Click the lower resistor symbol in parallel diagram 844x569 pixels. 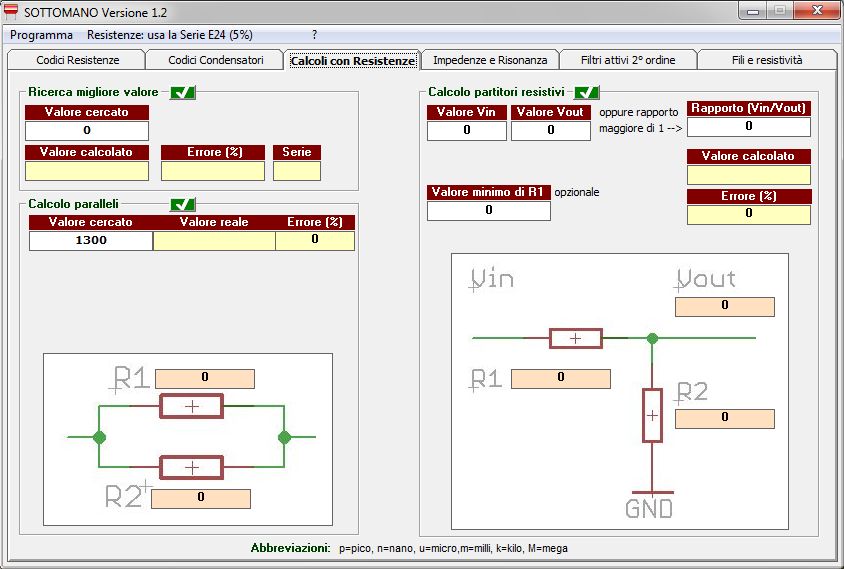pyautogui.click(x=192, y=467)
